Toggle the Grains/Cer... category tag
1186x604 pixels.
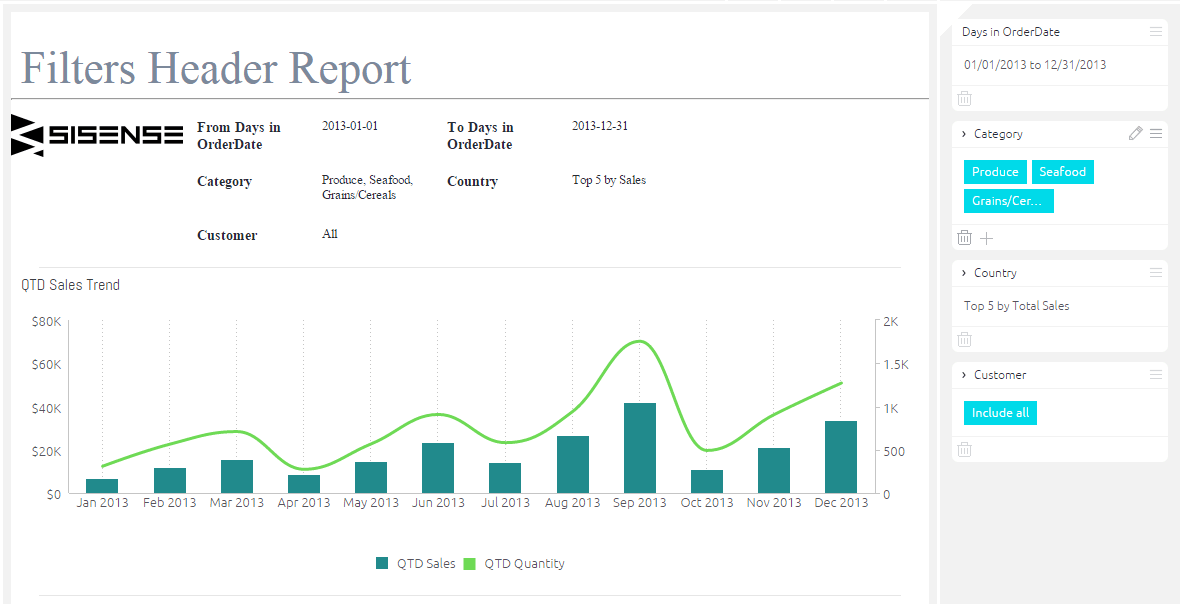coord(1008,201)
